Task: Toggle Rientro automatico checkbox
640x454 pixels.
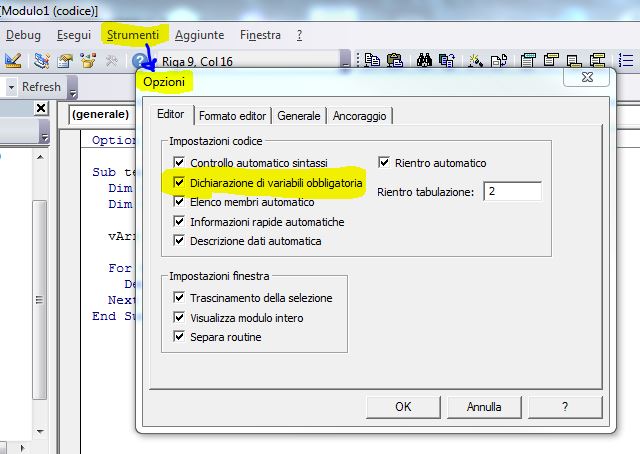Action: coord(384,162)
